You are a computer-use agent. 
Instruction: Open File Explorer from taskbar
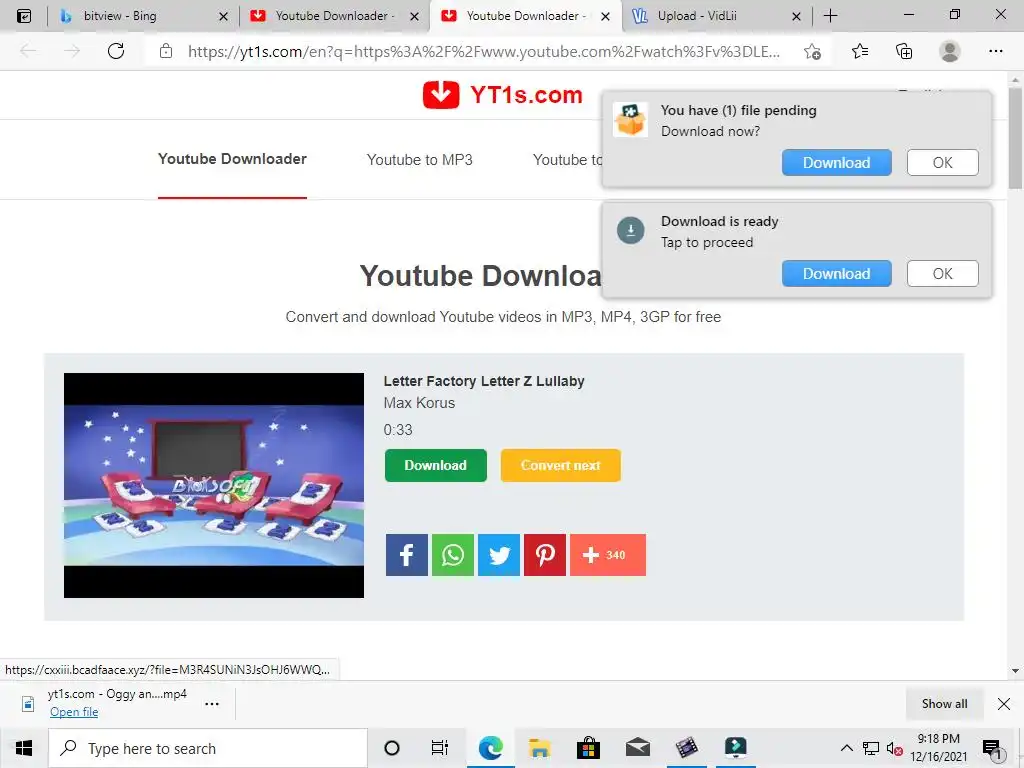coord(539,748)
